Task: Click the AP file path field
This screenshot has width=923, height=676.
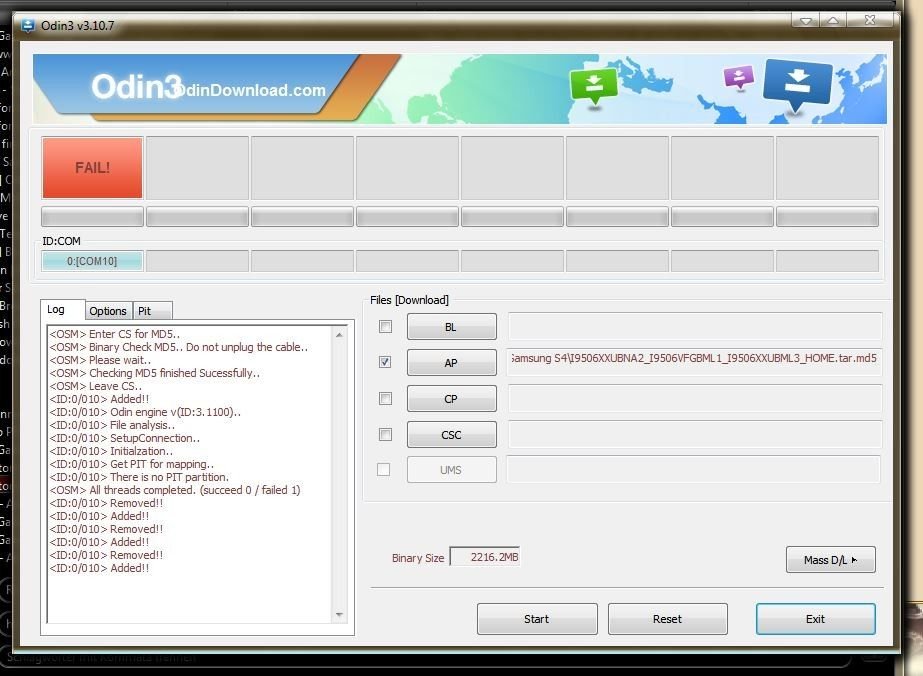Action: pos(695,362)
